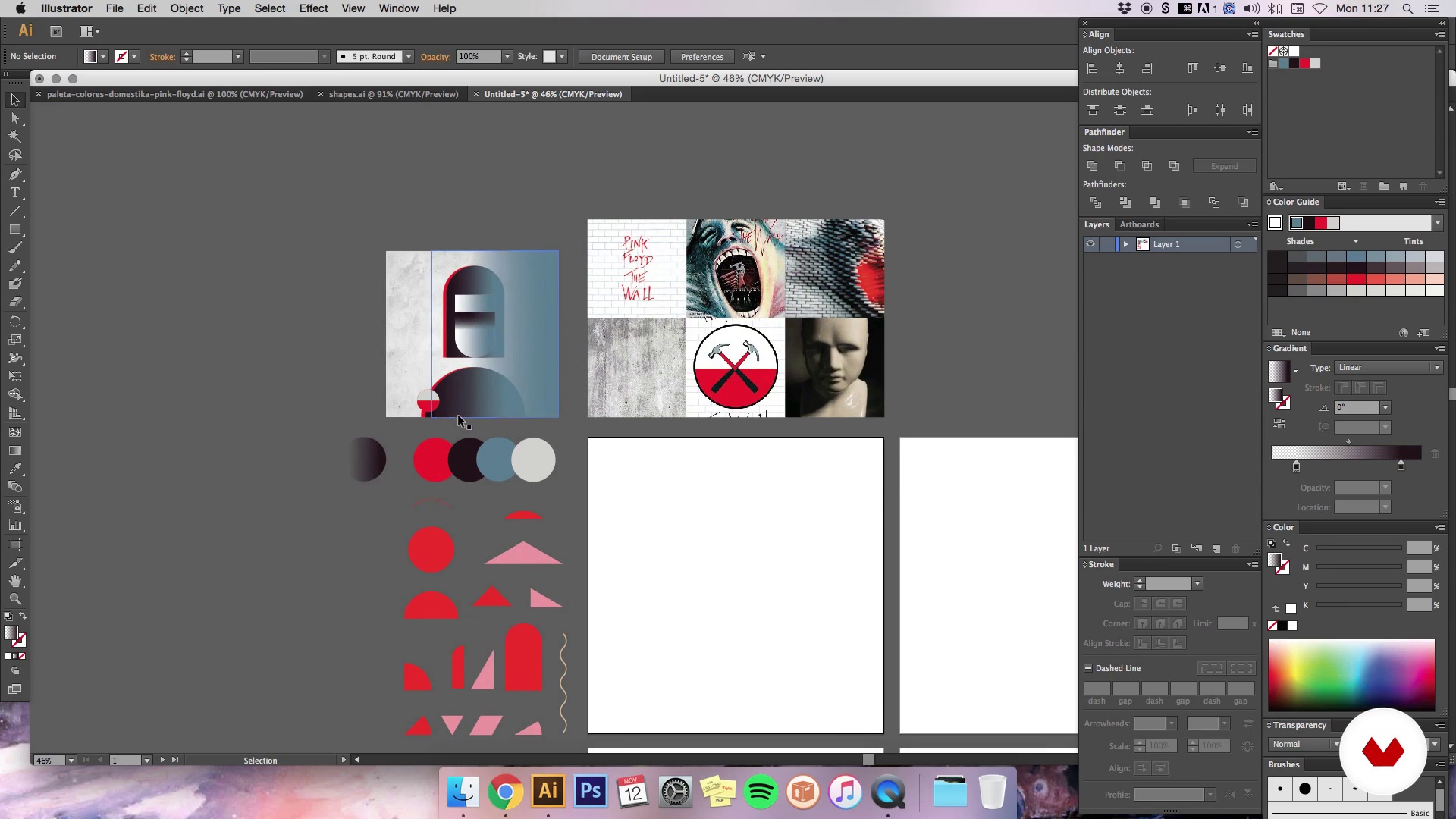The height and width of the screenshot is (819, 1456).
Task: Select the Direct Selection tool
Action: 14,118
